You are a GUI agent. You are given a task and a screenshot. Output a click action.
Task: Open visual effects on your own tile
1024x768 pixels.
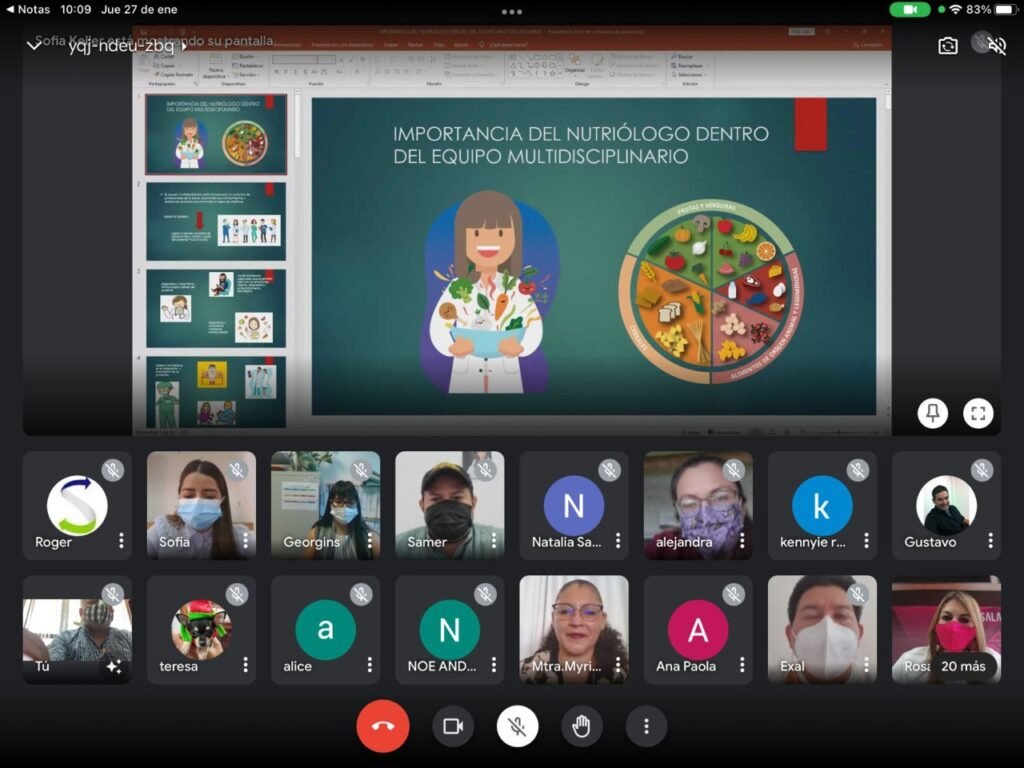(113, 667)
